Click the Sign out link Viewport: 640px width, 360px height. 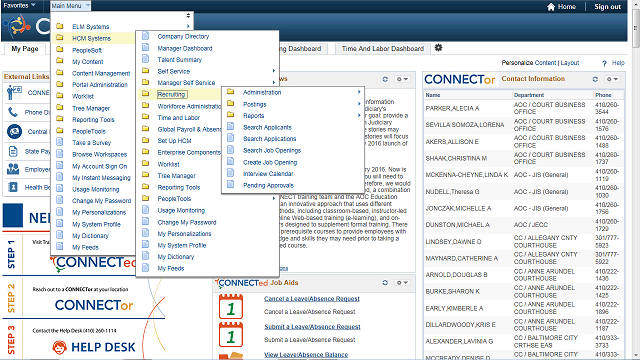[x=607, y=7]
